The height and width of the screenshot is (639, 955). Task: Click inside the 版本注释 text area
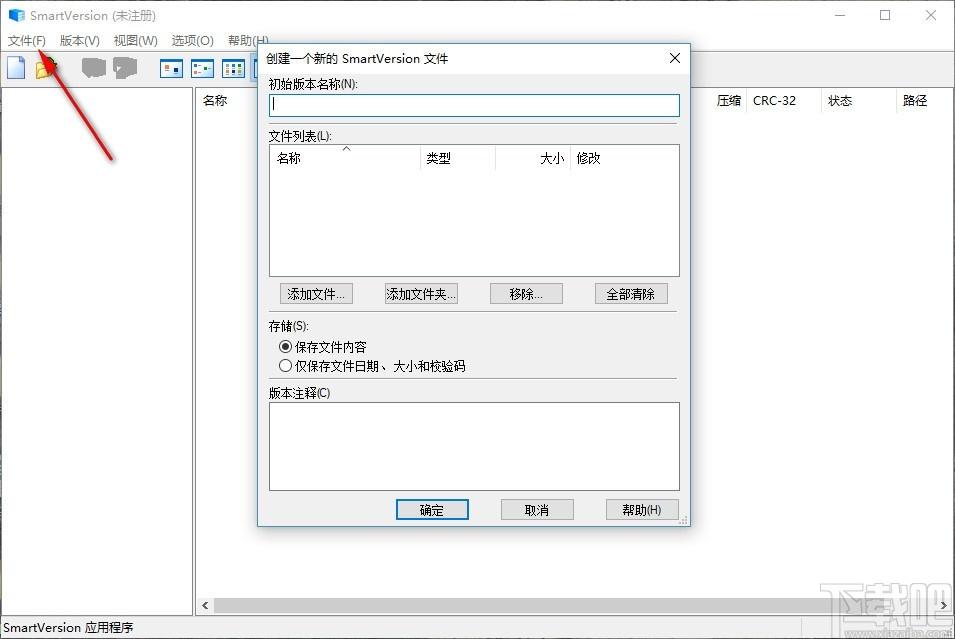pos(474,446)
